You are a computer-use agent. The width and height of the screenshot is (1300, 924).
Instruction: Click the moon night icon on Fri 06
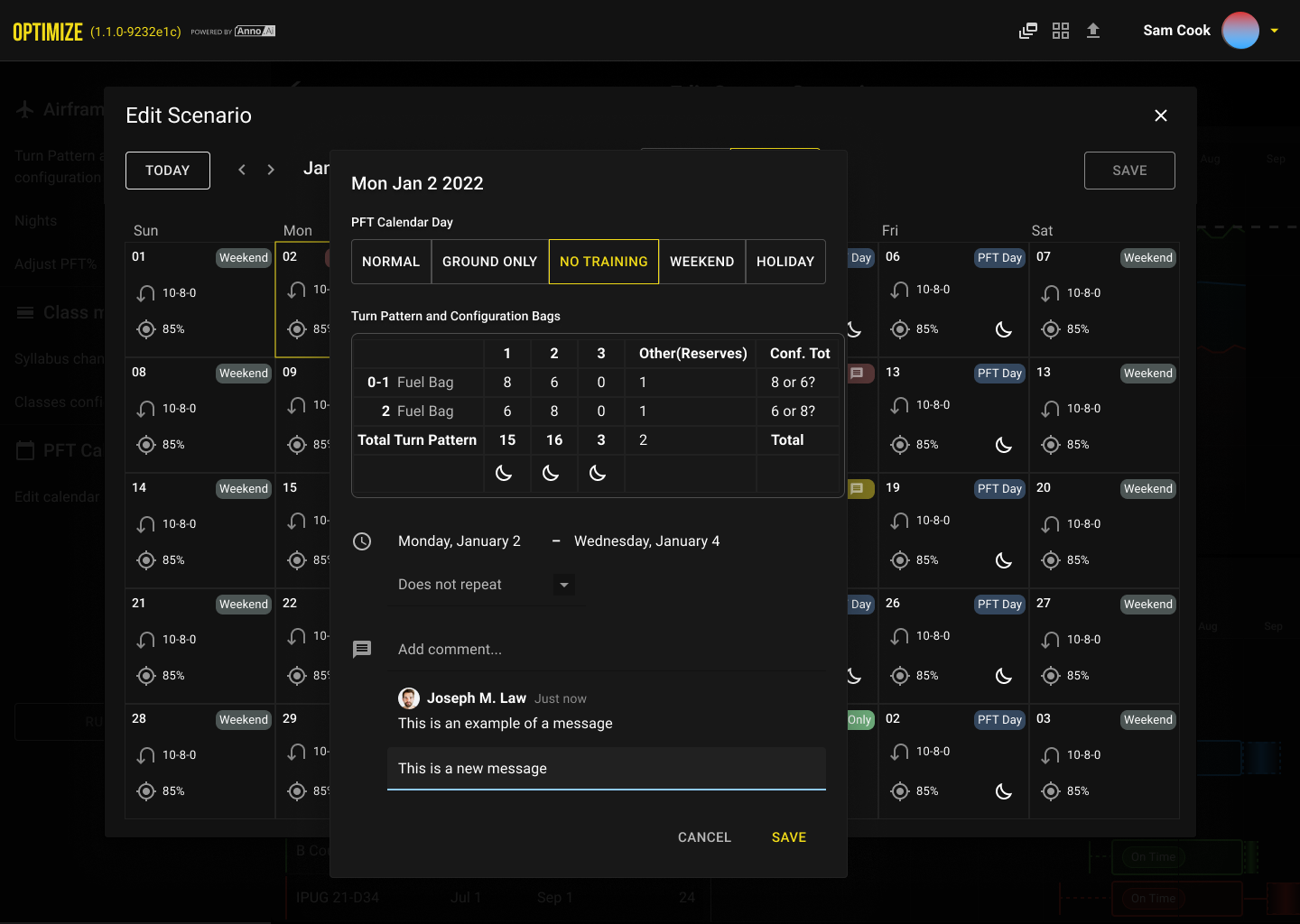(1003, 329)
